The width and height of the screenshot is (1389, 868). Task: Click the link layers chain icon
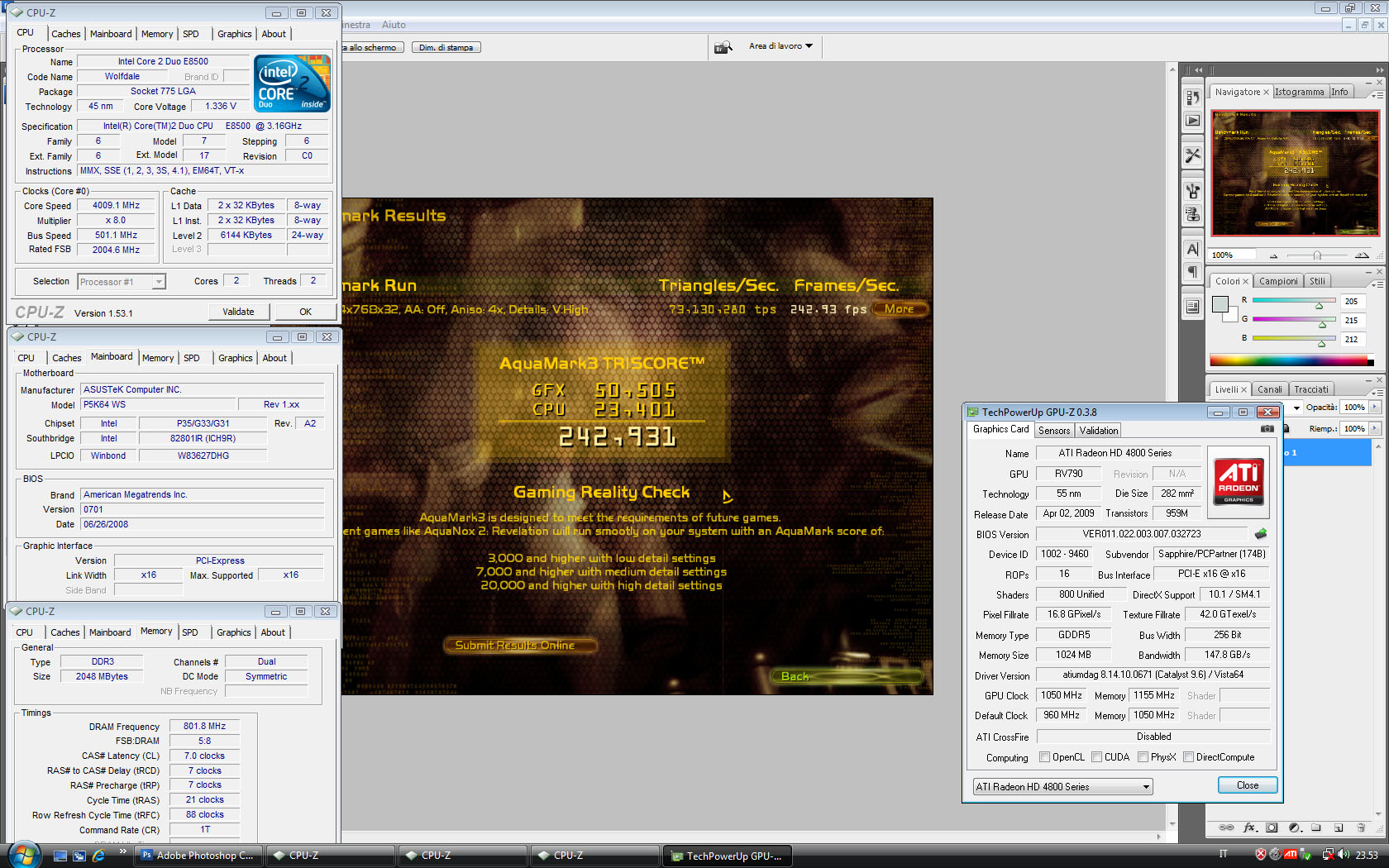1227,827
